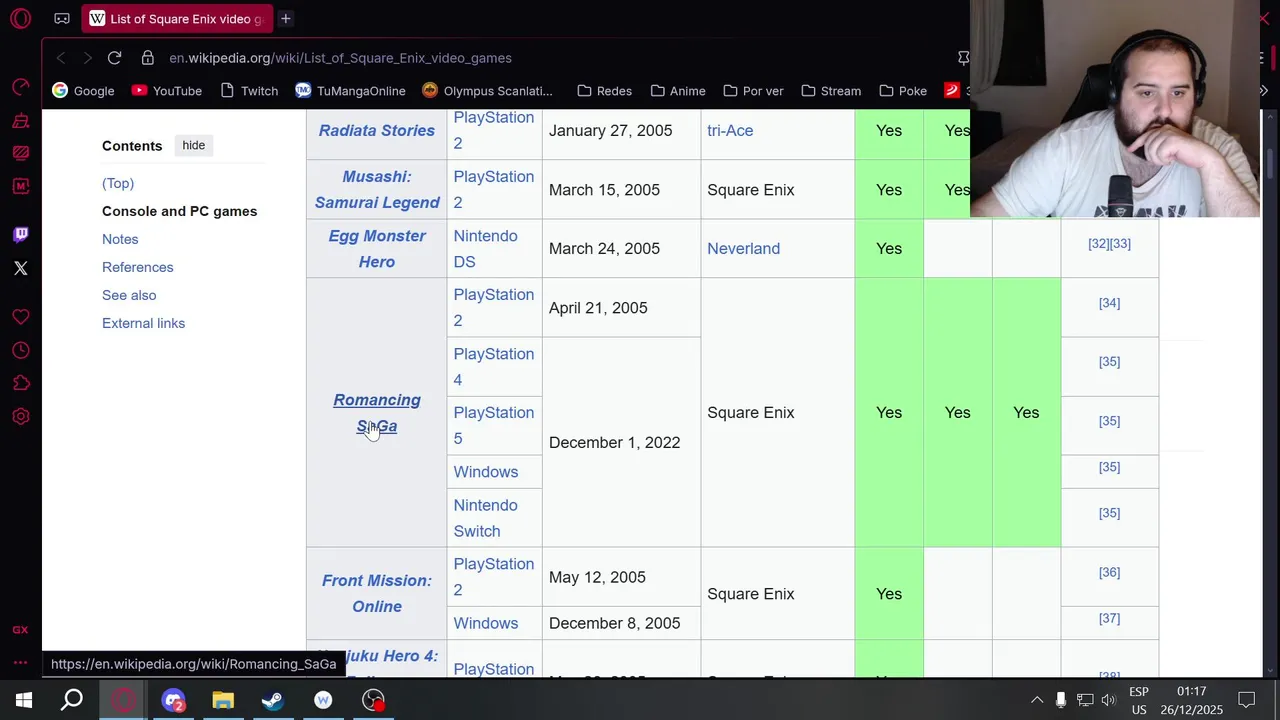Screen dimensions: 1280x720
Task: View site security padlock icon
Action: pyautogui.click(x=147, y=58)
